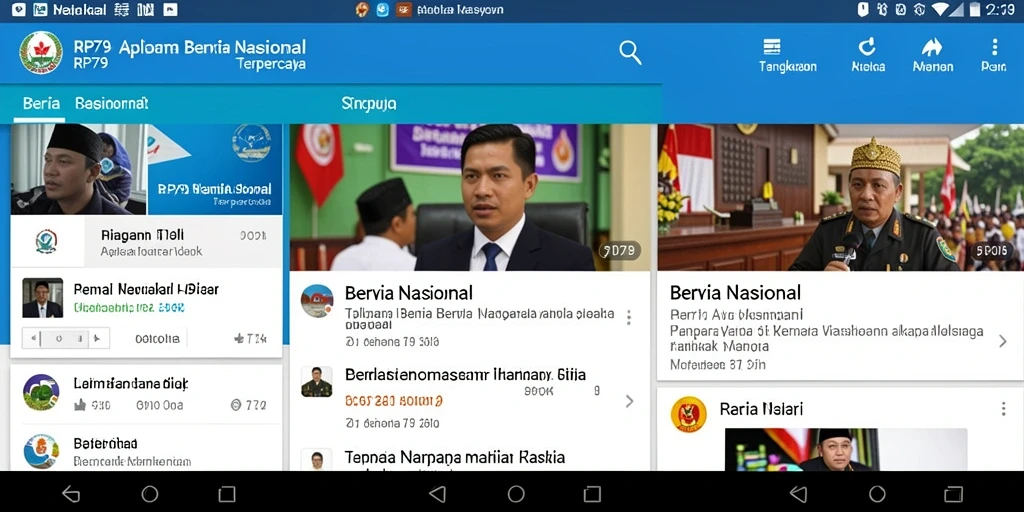Tap middle Android back button

(x=437, y=494)
